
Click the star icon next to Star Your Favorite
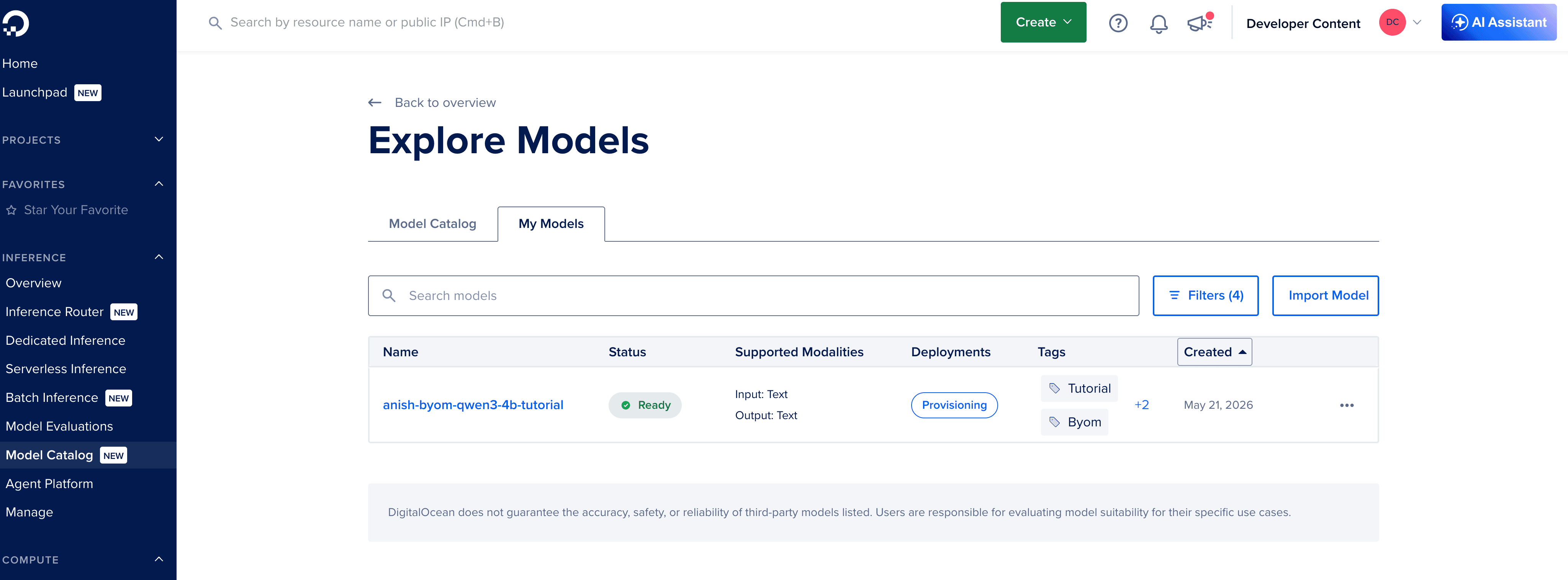click(11, 211)
